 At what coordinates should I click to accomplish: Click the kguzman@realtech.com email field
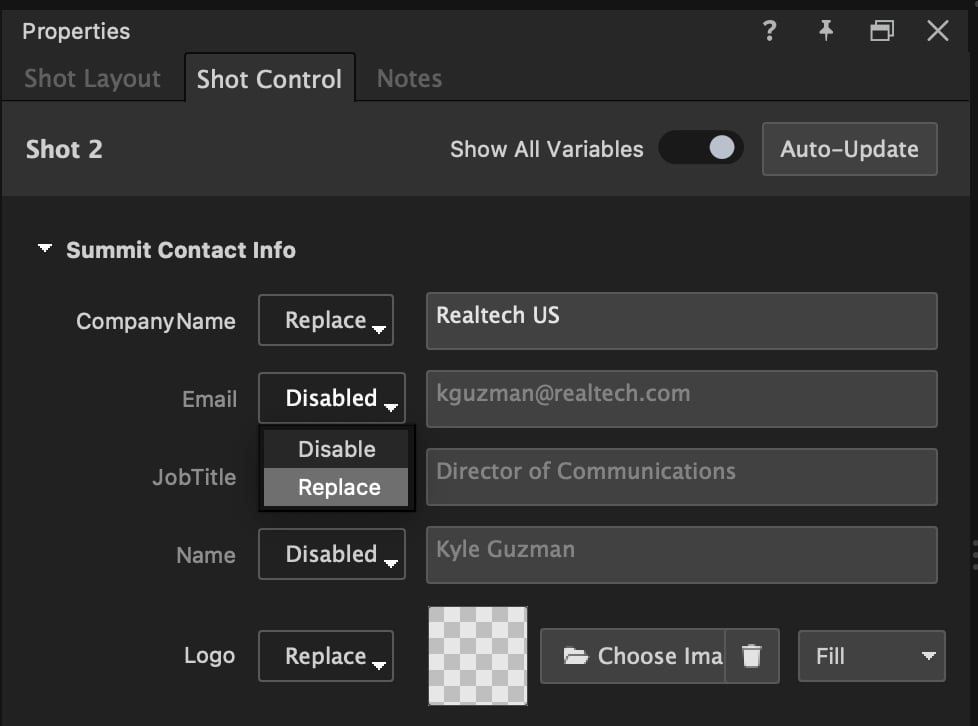[x=682, y=399]
